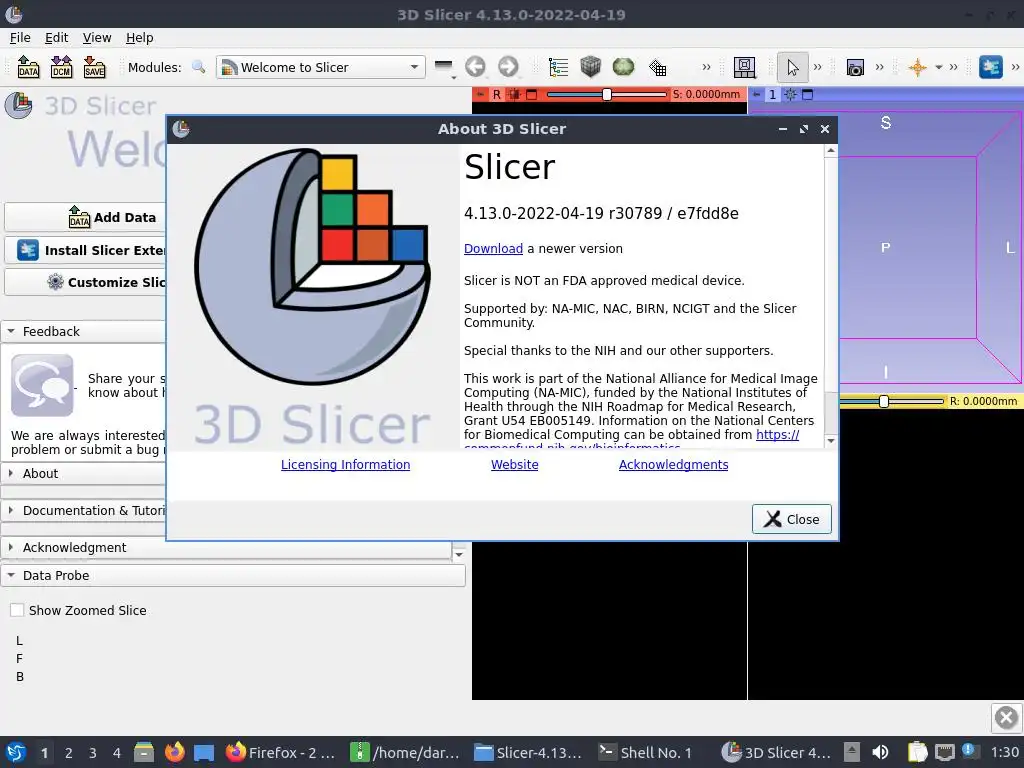Launch Firefox from the taskbar quick-launch icon
The width and height of the screenshot is (1024, 768).
point(174,752)
